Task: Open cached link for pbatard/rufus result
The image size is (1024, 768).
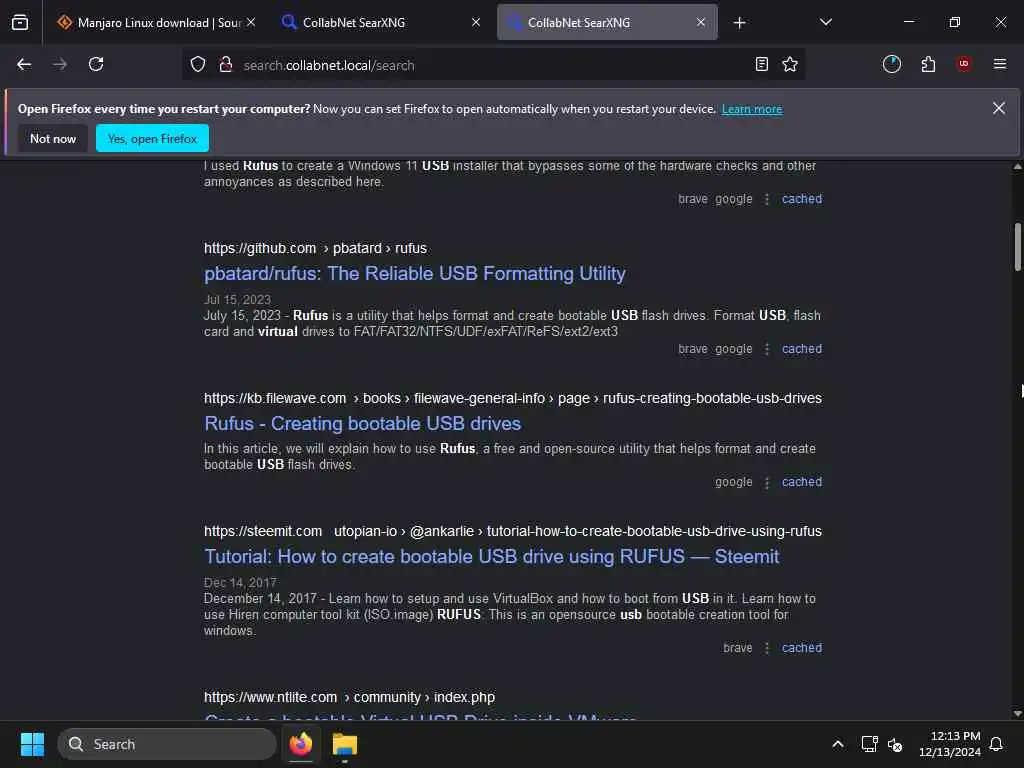Action: [x=802, y=349]
